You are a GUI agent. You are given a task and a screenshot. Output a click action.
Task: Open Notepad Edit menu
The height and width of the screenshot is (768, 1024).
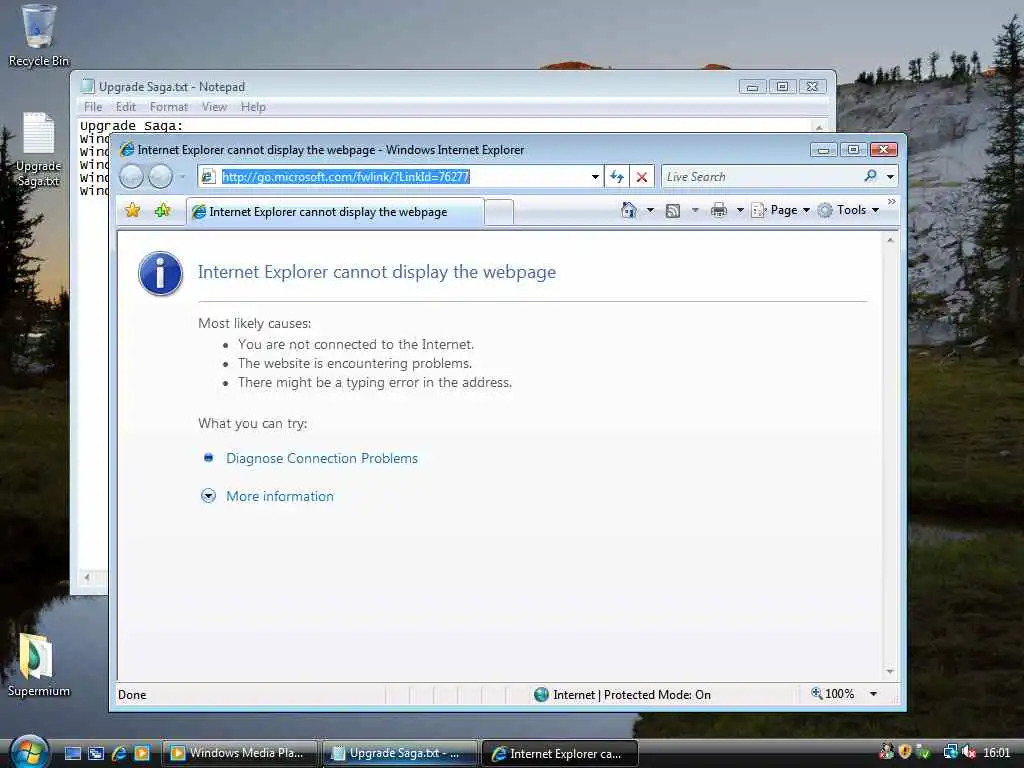pos(125,106)
